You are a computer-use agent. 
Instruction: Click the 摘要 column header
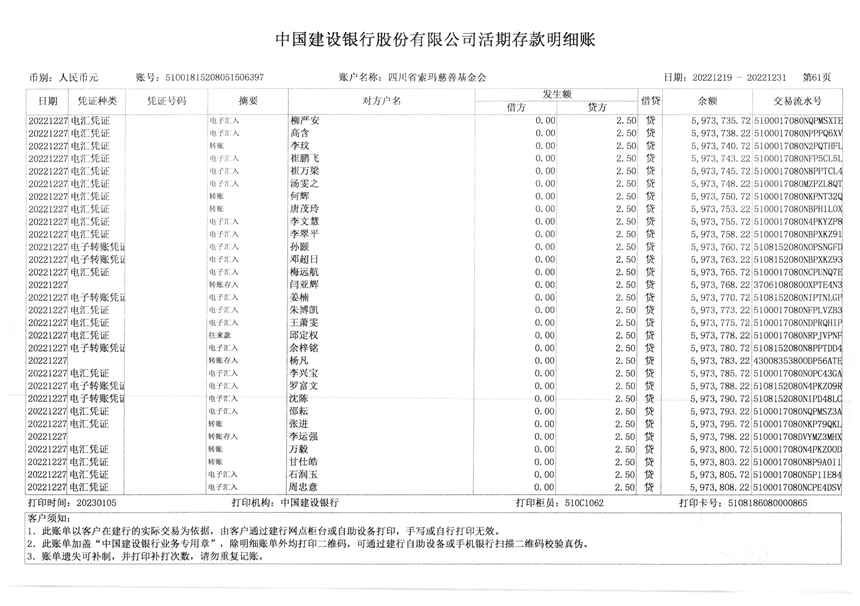tap(248, 101)
